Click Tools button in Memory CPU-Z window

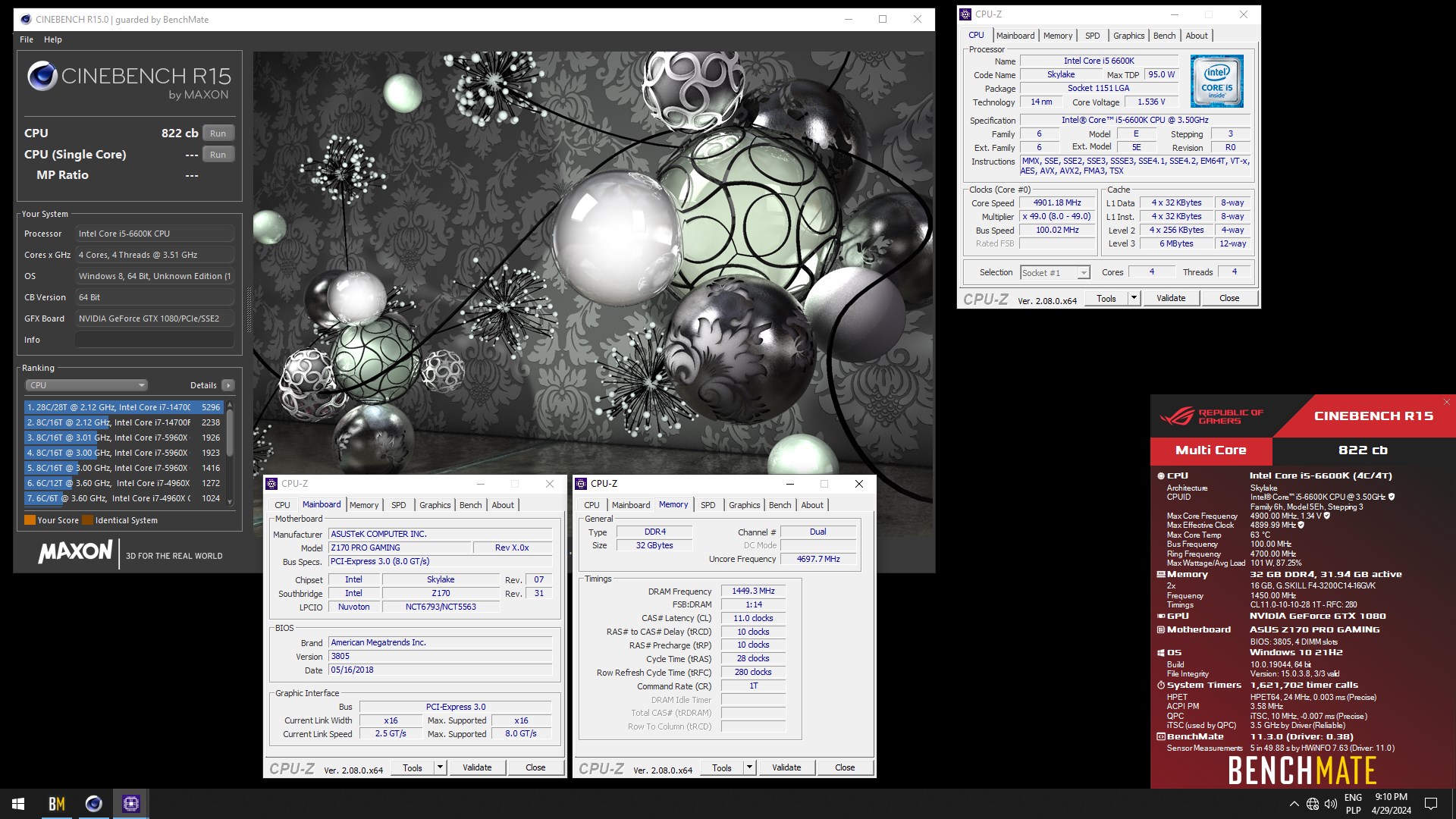pyautogui.click(x=722, y=767)
